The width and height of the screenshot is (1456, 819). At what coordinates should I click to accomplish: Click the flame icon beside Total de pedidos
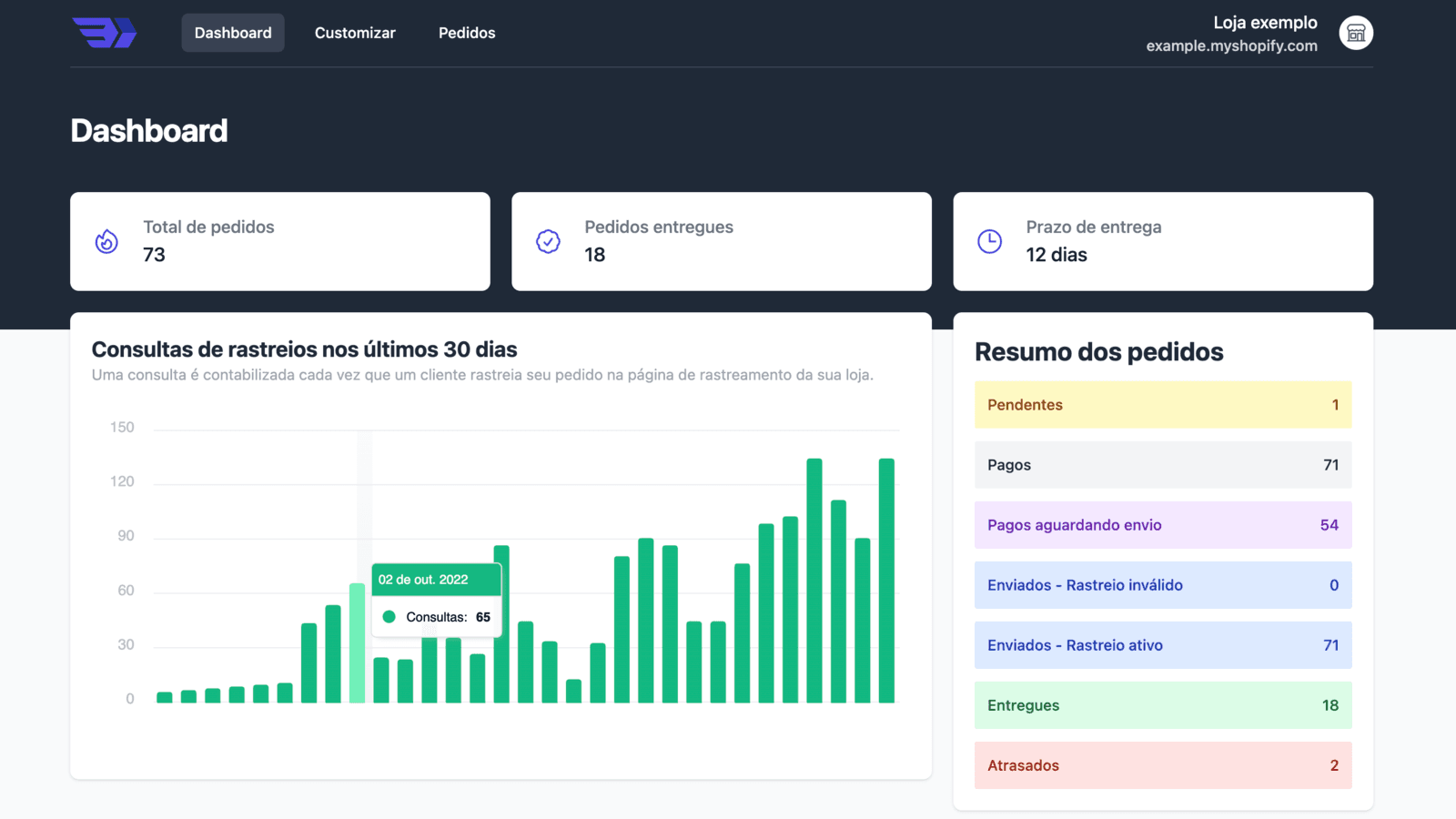106,241
